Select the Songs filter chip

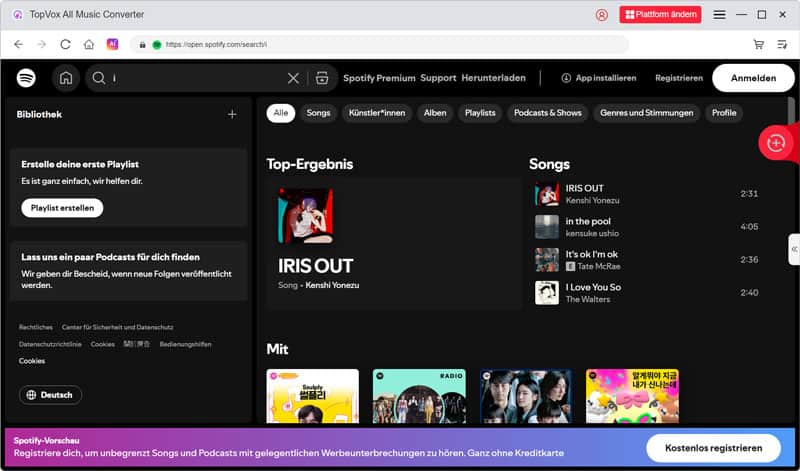318,113
